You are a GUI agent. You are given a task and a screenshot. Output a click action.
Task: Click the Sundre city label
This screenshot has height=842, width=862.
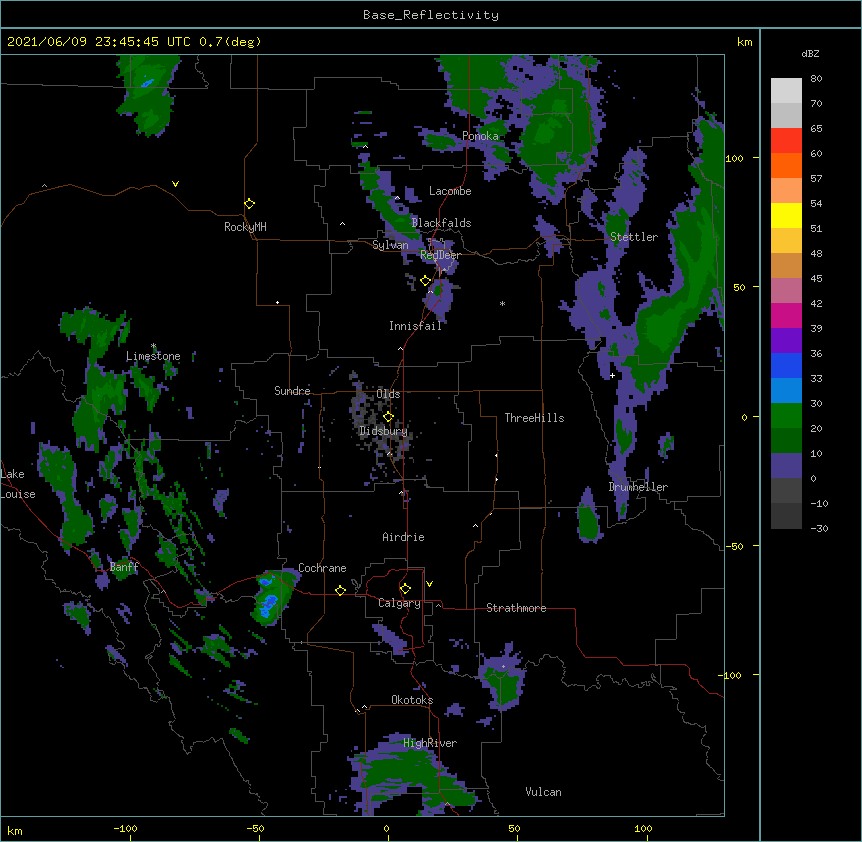292,391
